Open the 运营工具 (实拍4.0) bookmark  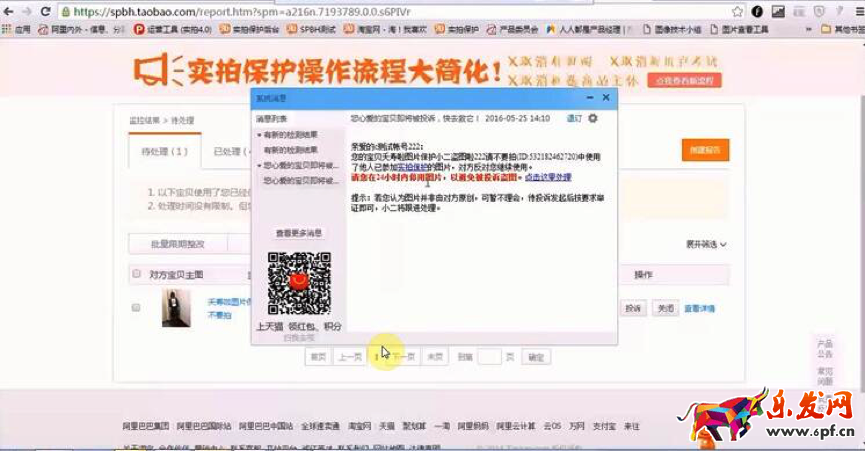tap(173, 29)
